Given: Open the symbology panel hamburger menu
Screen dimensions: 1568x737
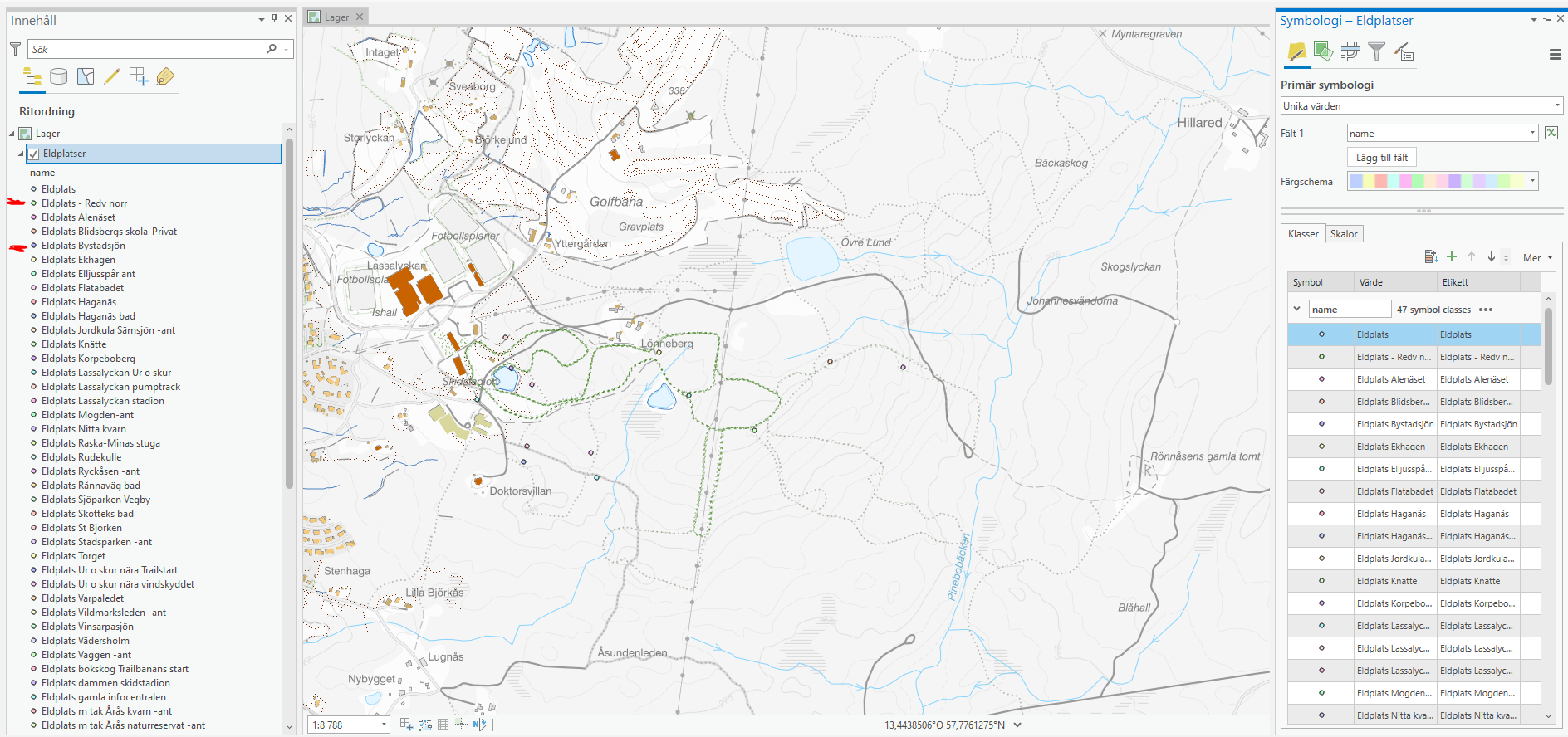Looking at the screenshot, I should [1556, 55].
